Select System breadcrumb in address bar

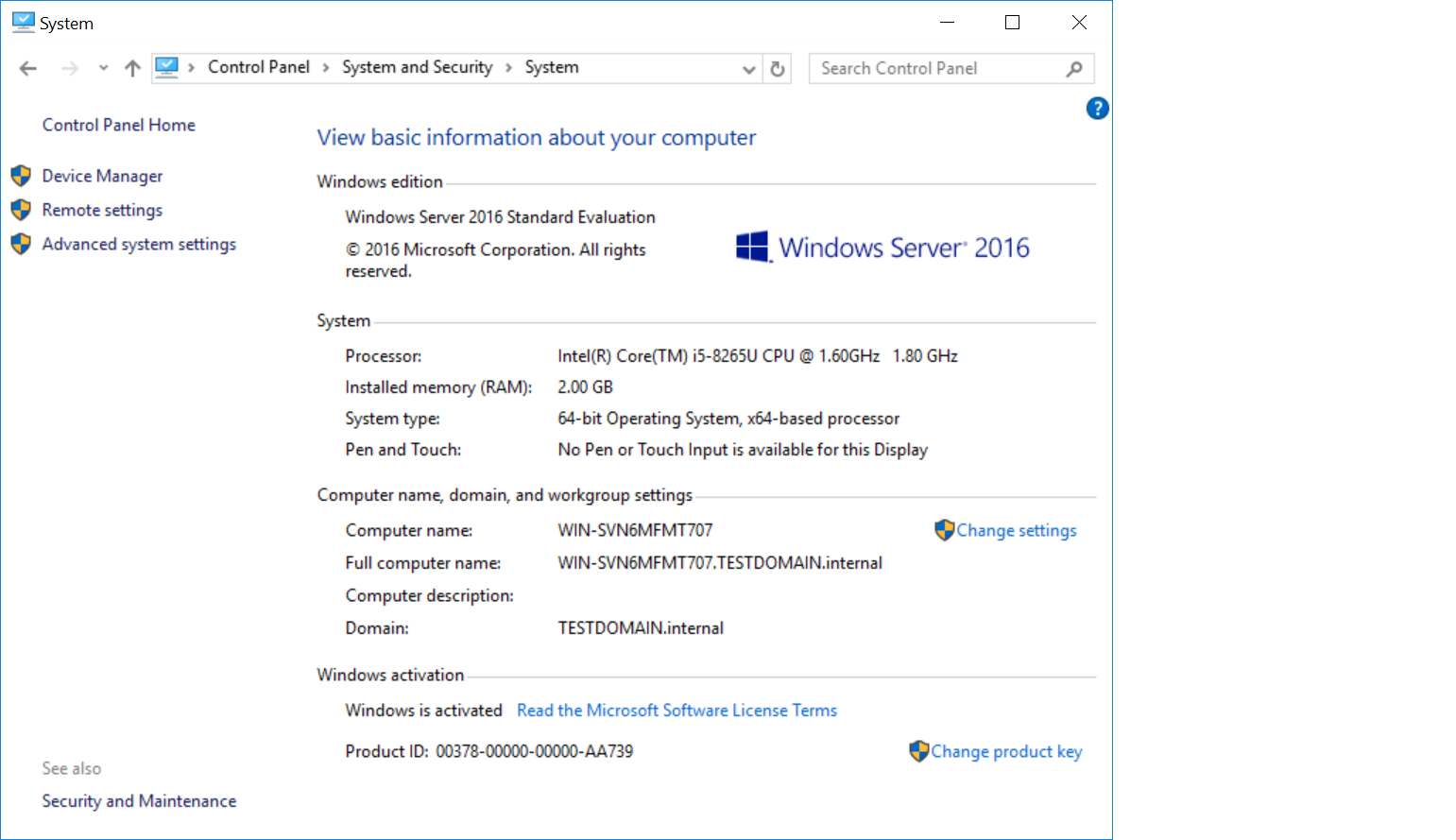click(x=552, y=67)
